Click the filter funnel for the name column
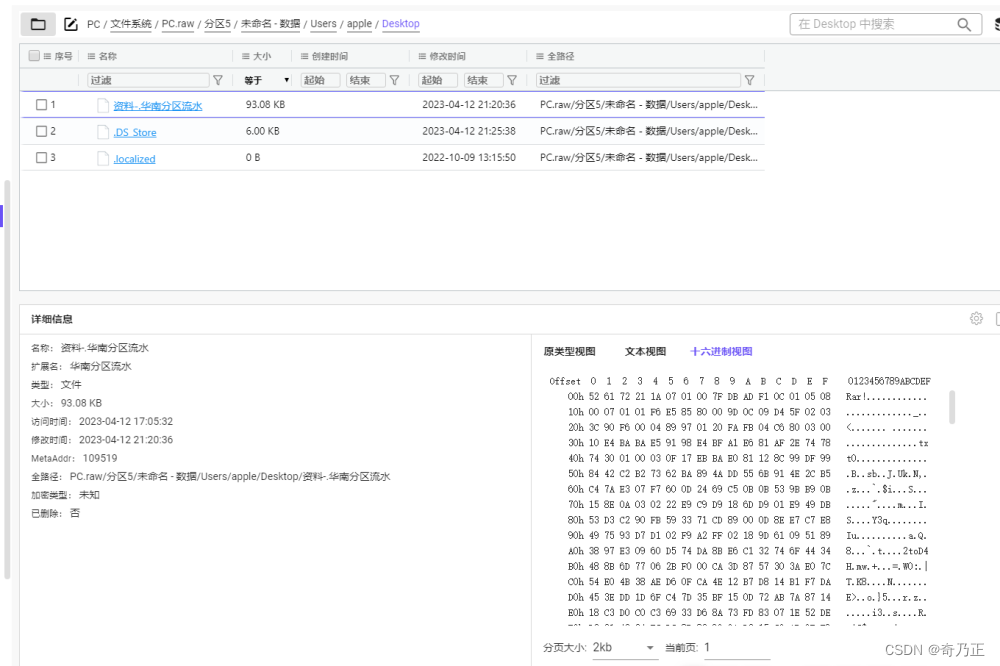 218,80
